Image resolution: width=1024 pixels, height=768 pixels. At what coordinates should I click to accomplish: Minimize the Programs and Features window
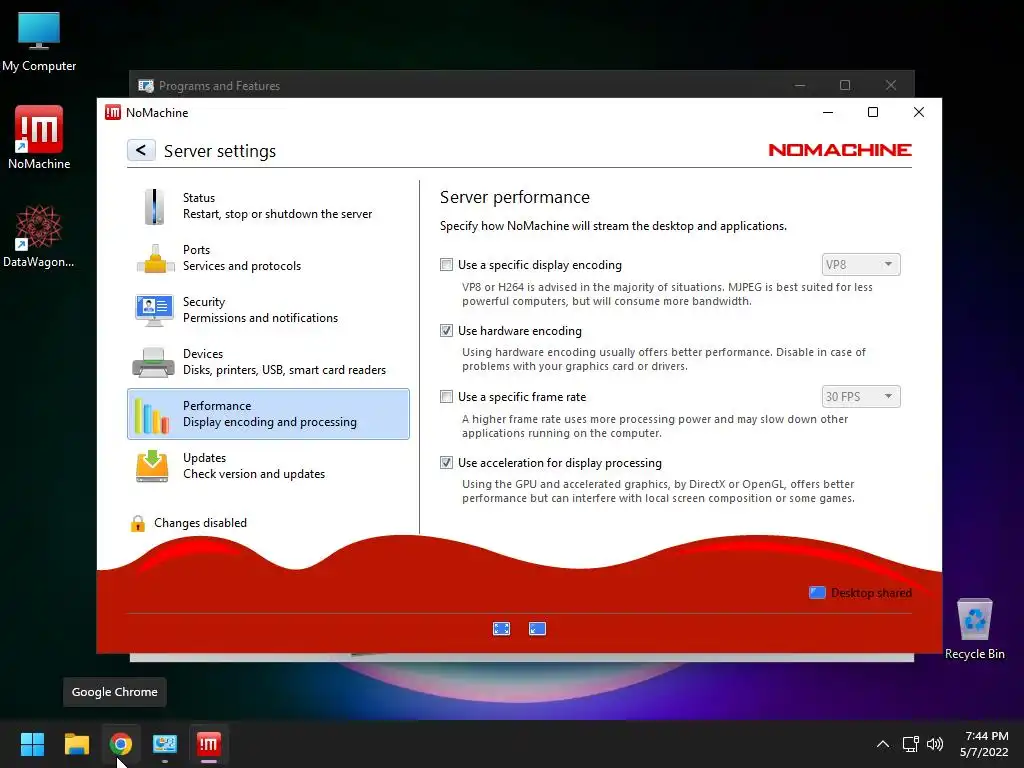click(x=800, y=86)
